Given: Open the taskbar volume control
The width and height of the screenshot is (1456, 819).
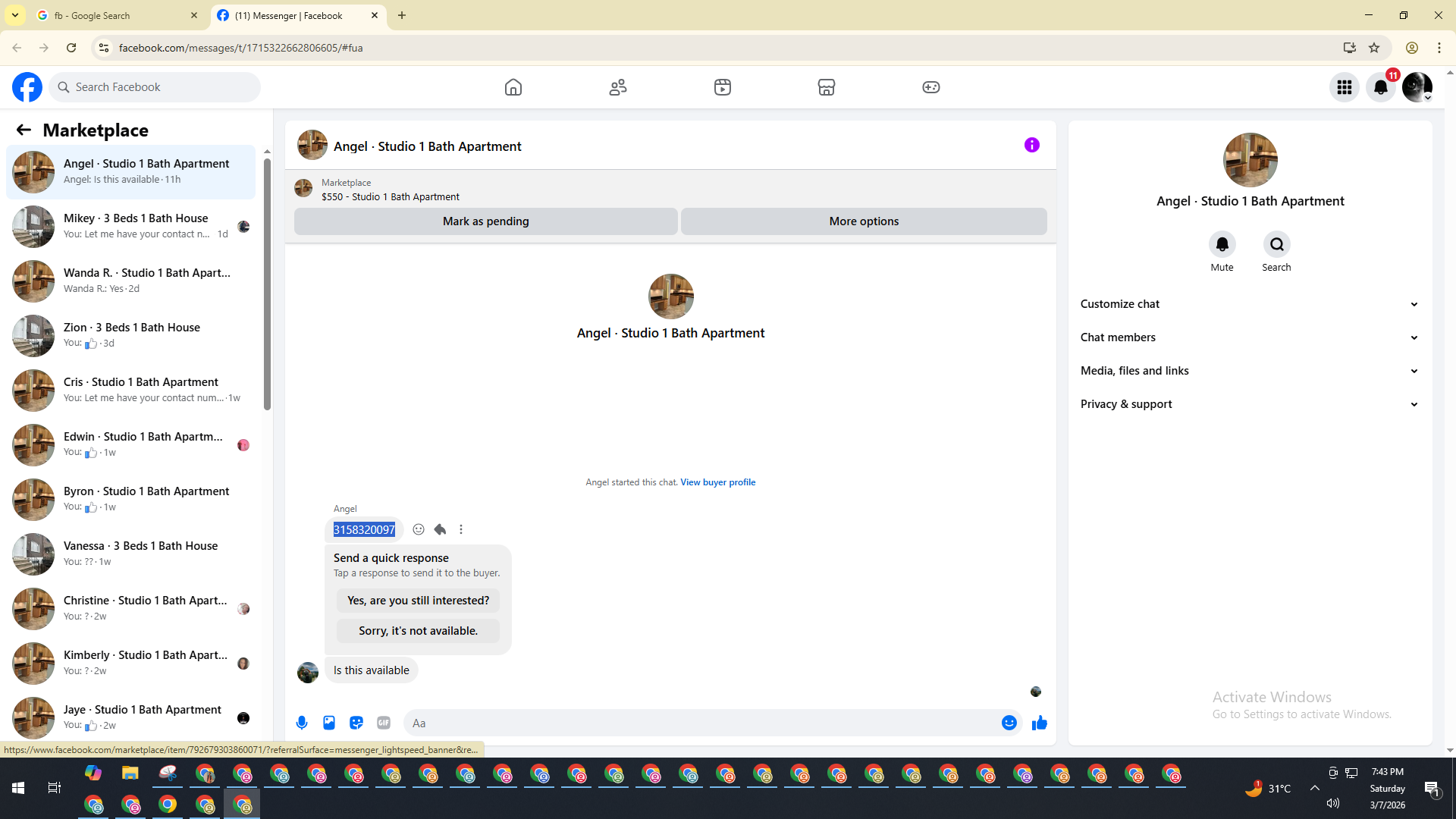Looking at the screenshot, I should coord(1333,804).
